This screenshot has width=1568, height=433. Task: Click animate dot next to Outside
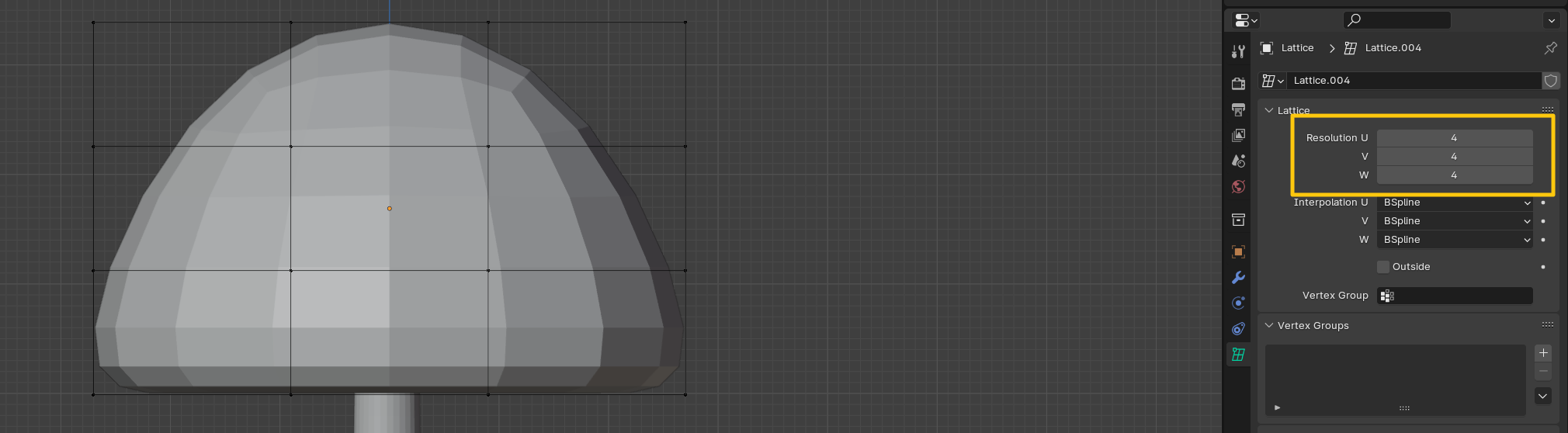pyautogui.click(x=1543, y=267)
